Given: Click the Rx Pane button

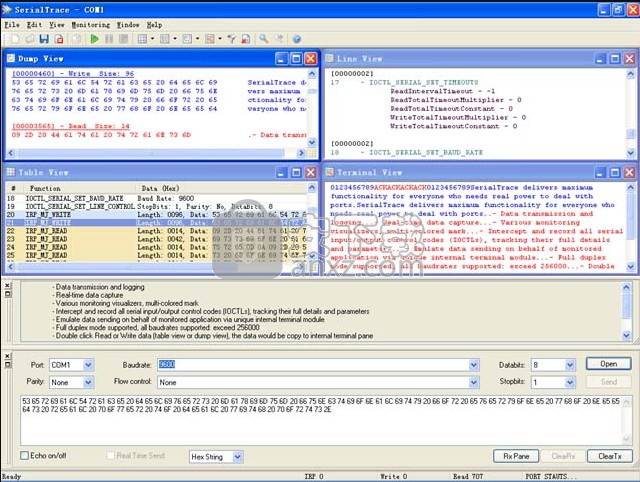Looking at the screenshot, I should 516,456.
